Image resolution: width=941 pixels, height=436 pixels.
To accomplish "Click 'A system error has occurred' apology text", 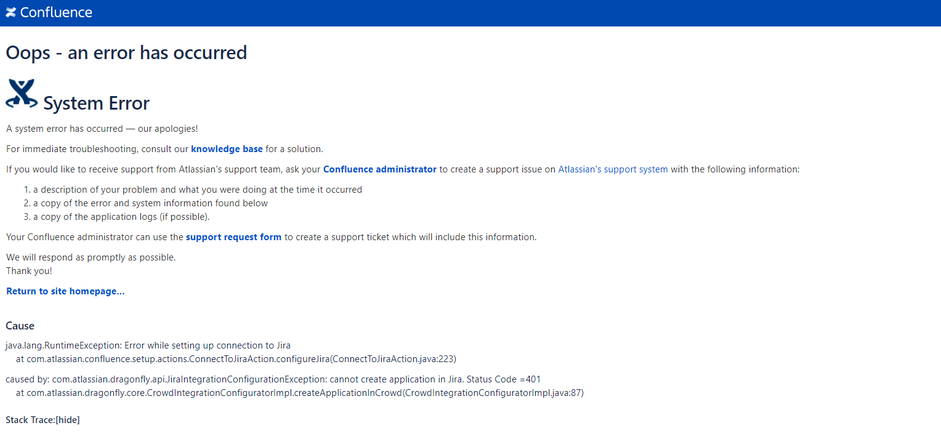I will point(102,129).
